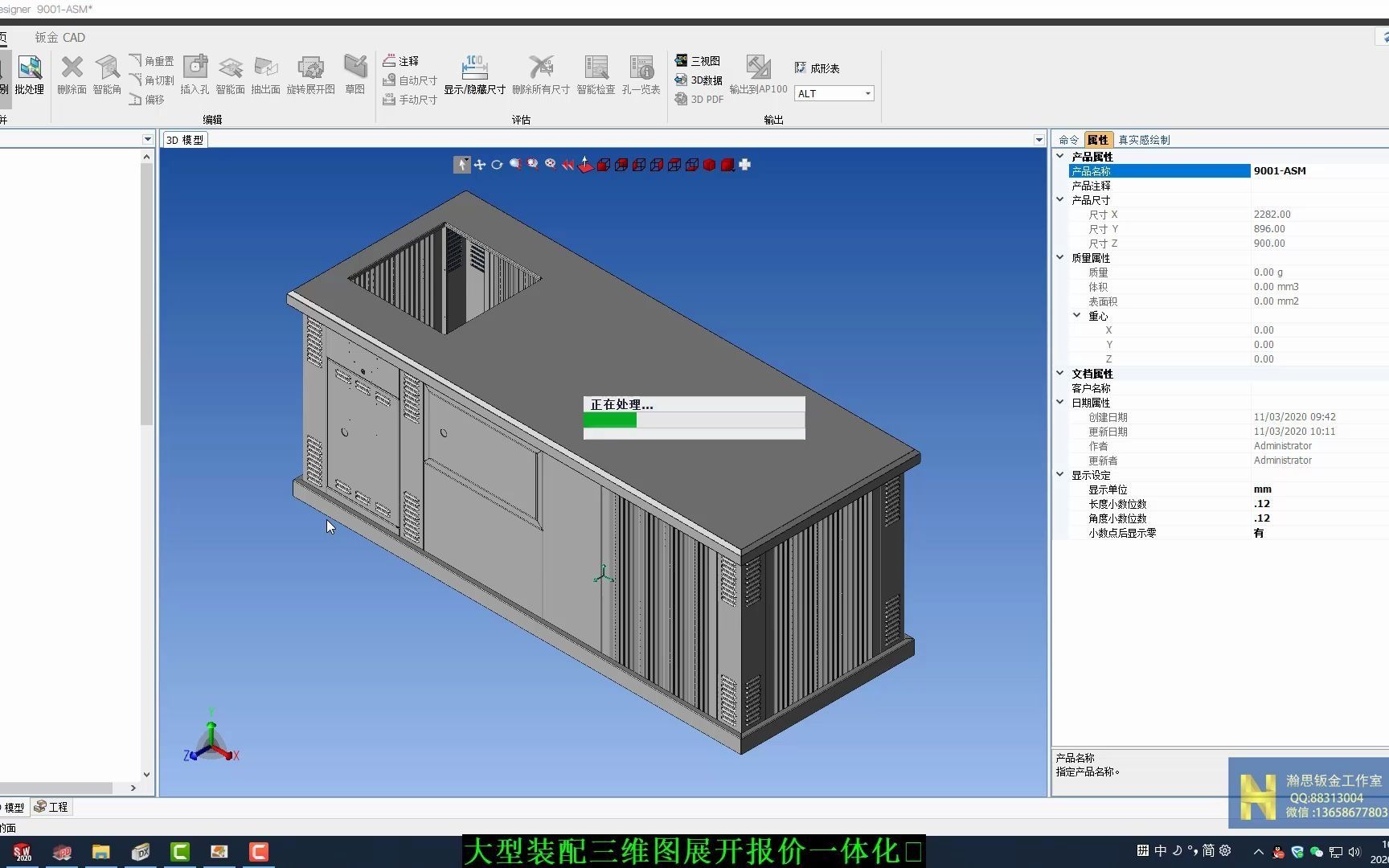Collapse the 产品属性 section
This screenshot has width=1389, height=868.
[1060, 157]
